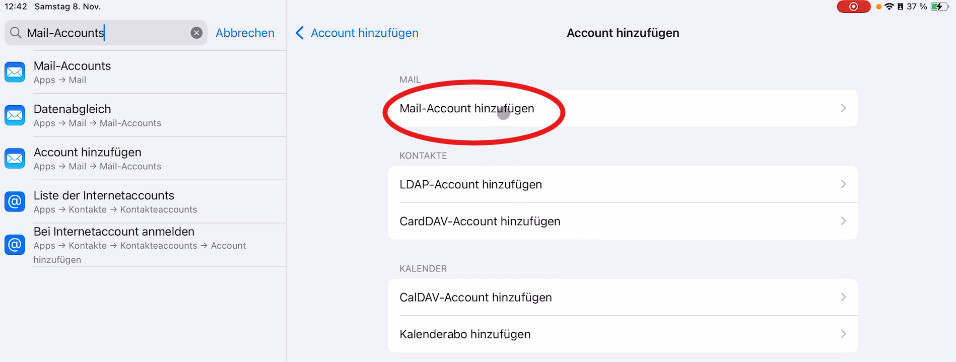Click inside the Mail-Accounts search field
Screen dimensions: 956x362
(106, 33)
